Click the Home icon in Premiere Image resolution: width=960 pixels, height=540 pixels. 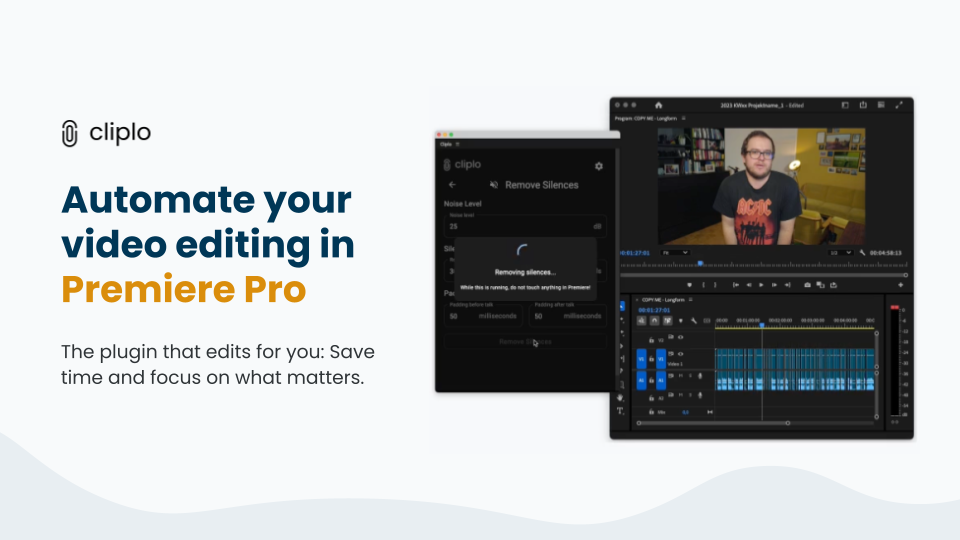[658, 105]
